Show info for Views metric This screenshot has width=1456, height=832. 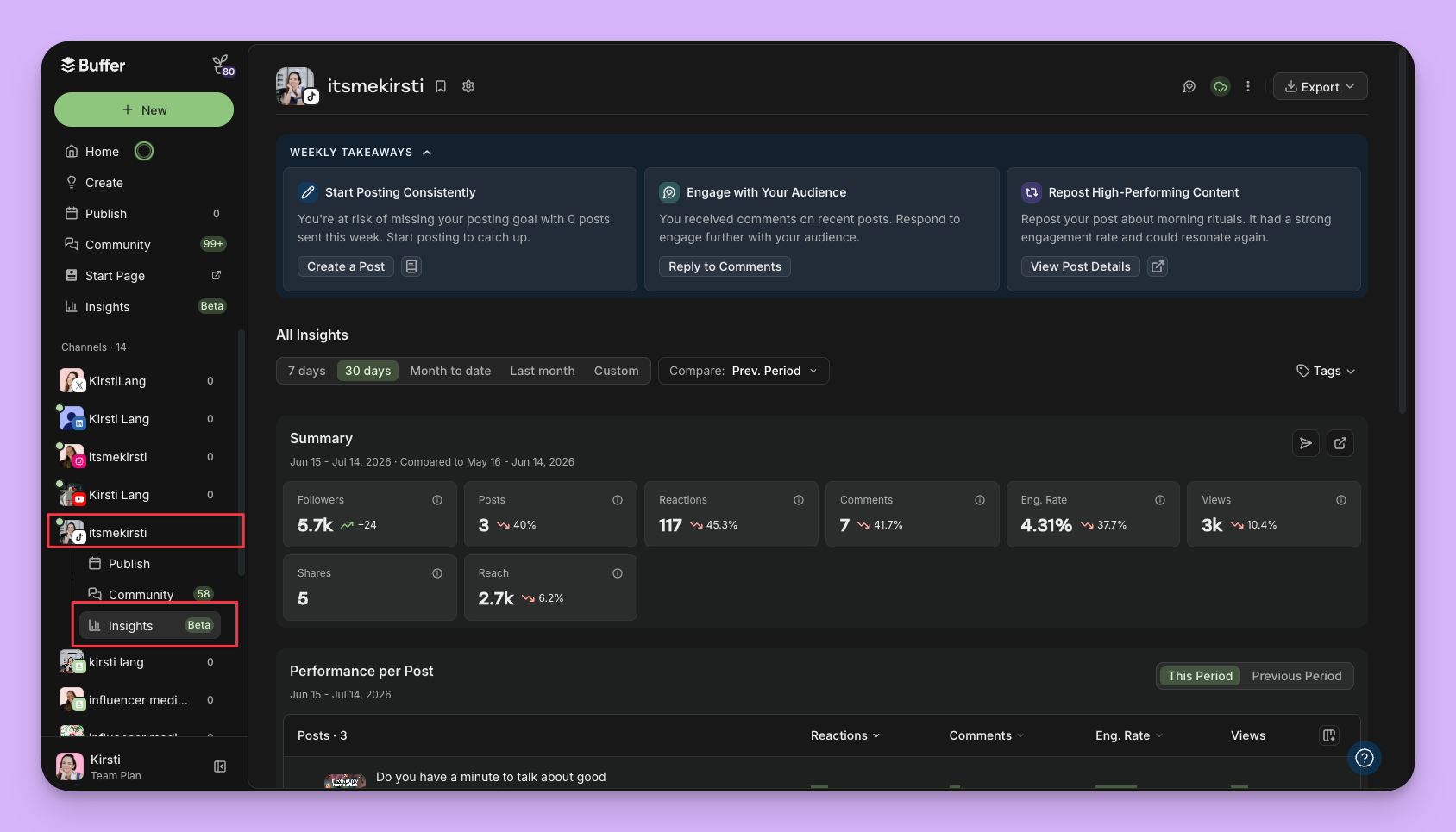click(1341, 500)
